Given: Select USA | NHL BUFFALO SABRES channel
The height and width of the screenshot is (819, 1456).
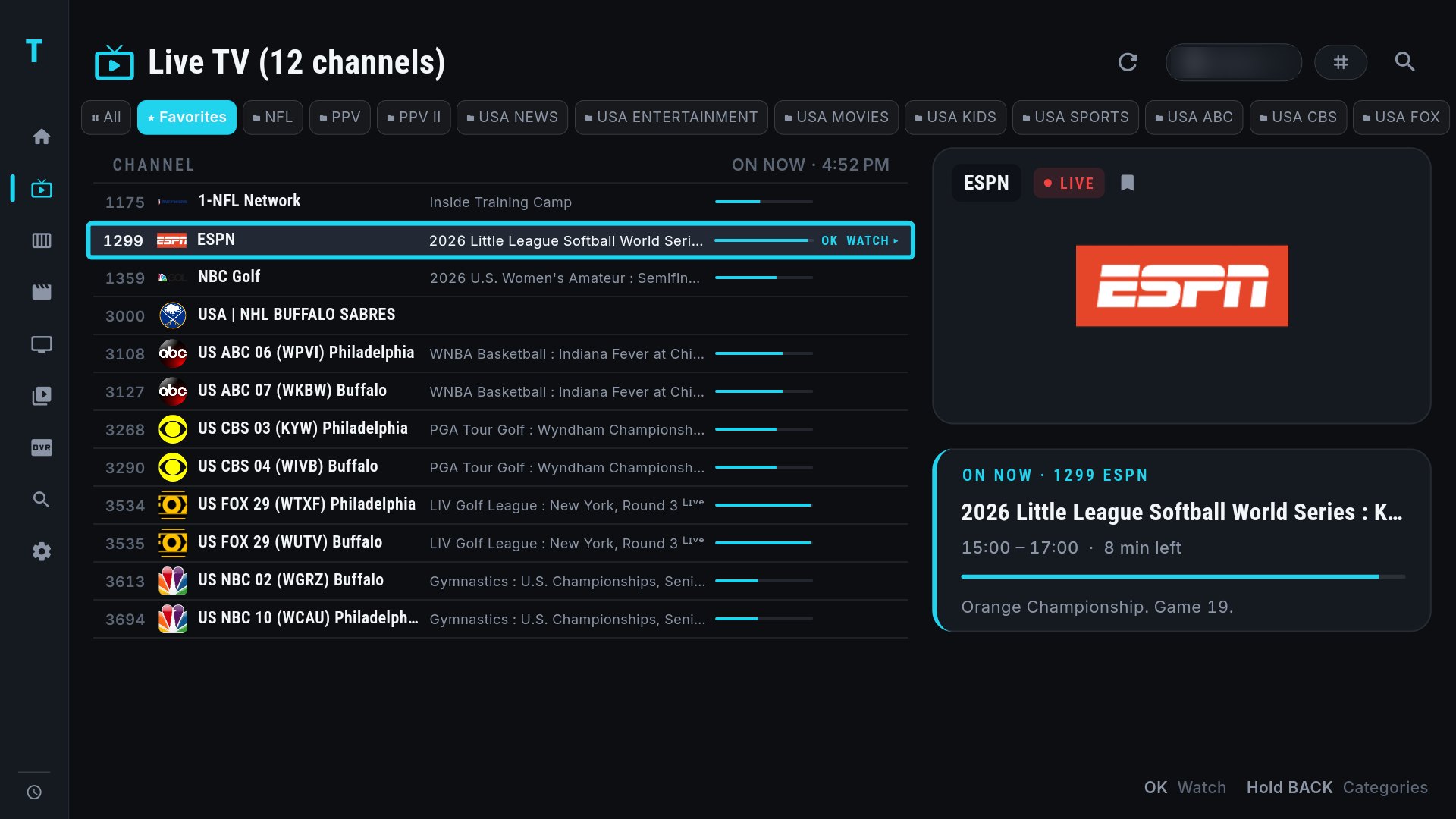Looking at the screenshot, I should point(500,315).
